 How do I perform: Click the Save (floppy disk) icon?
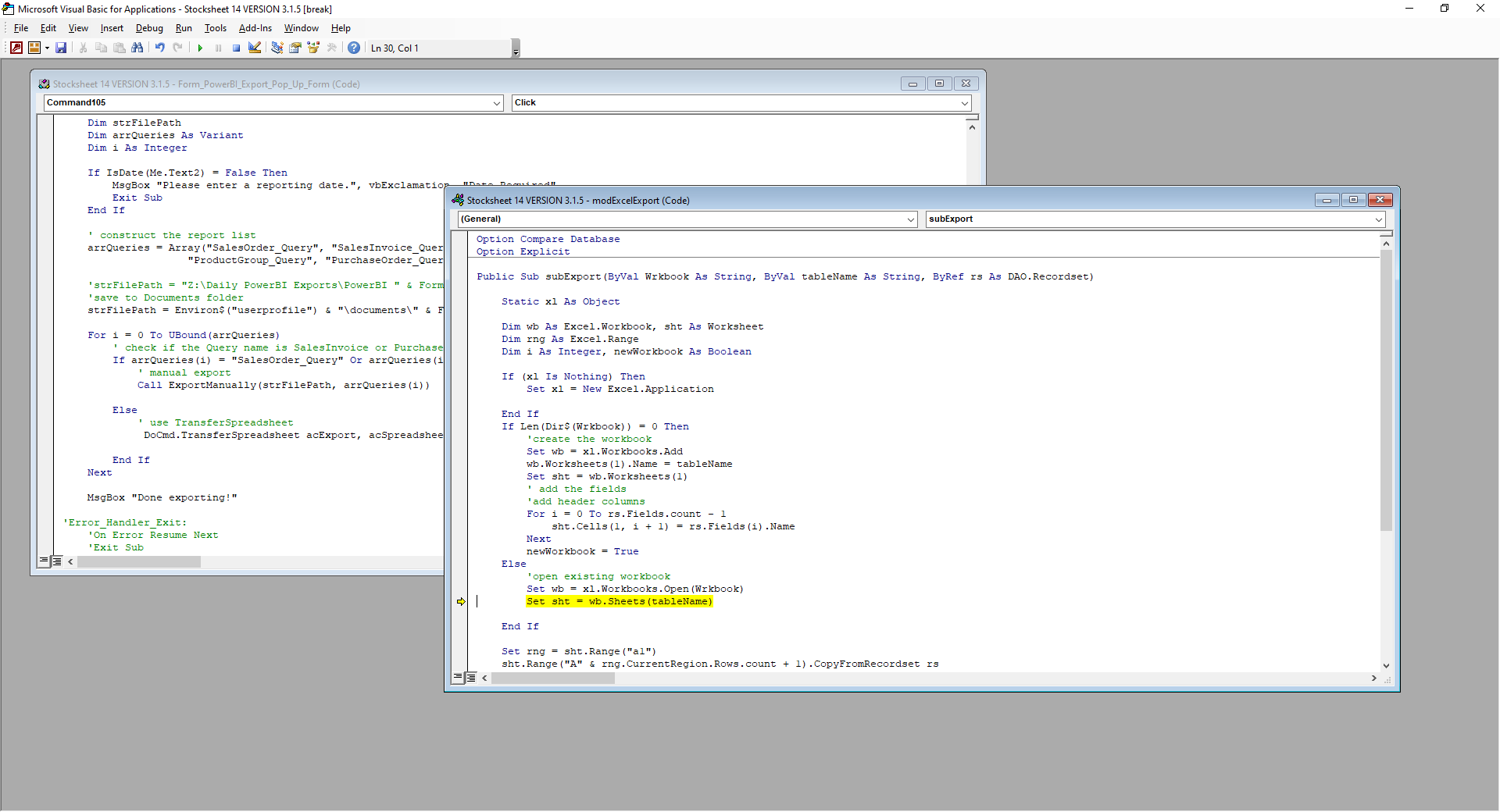click(61, 48)
